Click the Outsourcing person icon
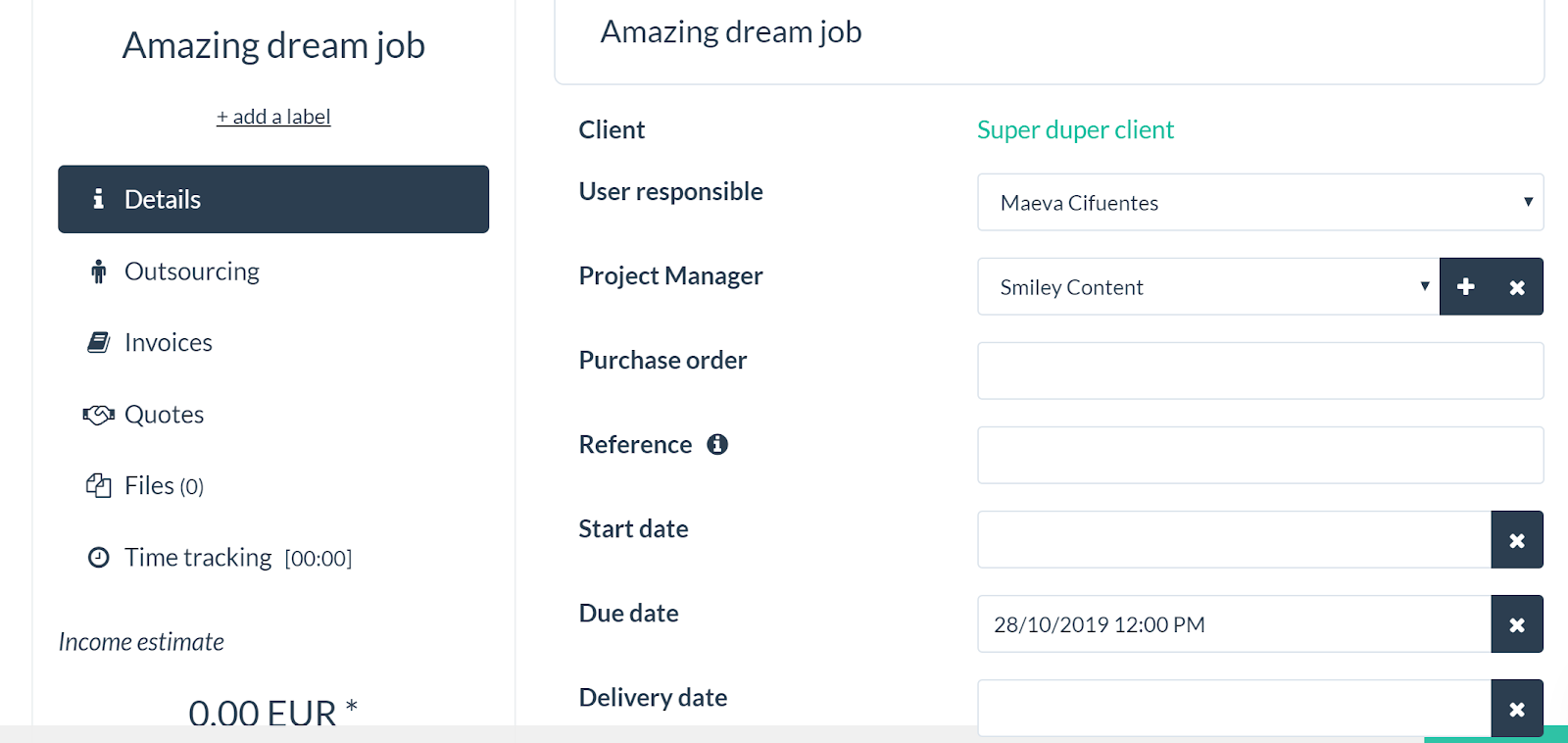1568x743 pixels. 98,272
